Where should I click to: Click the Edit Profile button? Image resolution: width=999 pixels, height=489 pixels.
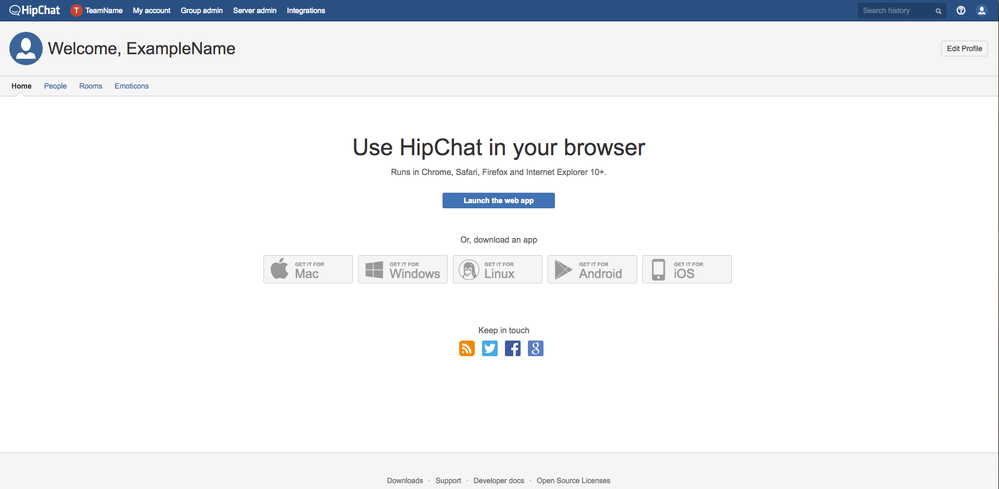[x=965, y=48]
